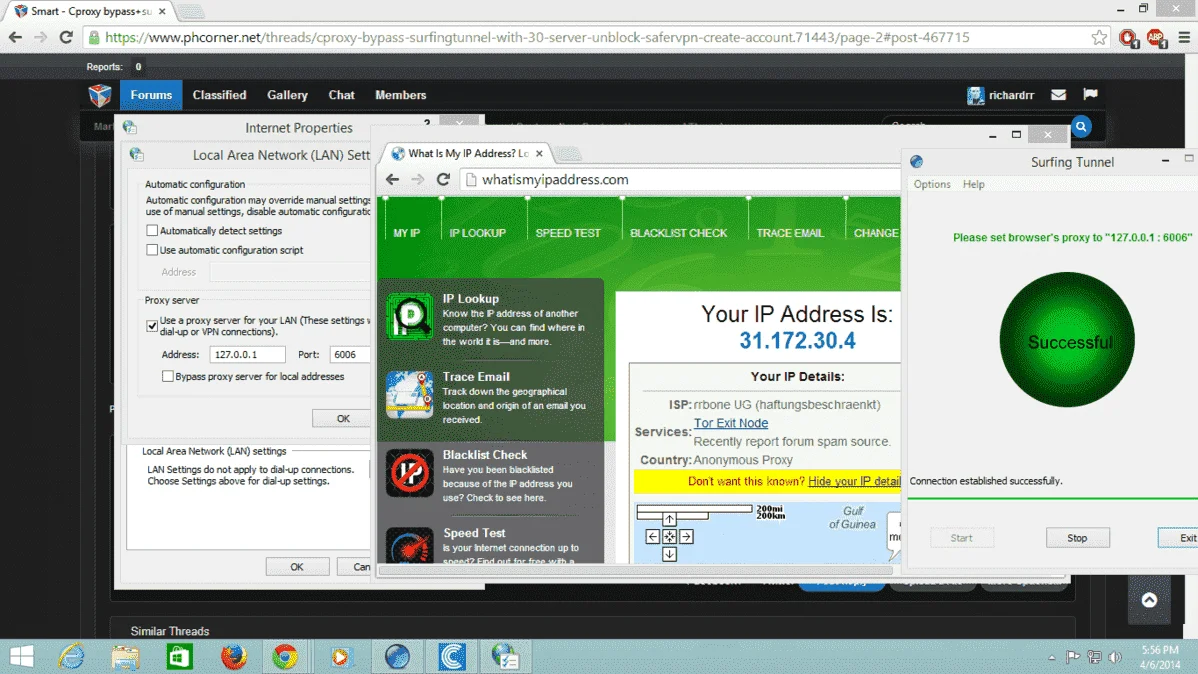The width and height of the screenshot is (1198, 674).
Task: Open the Gallery navigation tab
Action: tap(287, 95)
